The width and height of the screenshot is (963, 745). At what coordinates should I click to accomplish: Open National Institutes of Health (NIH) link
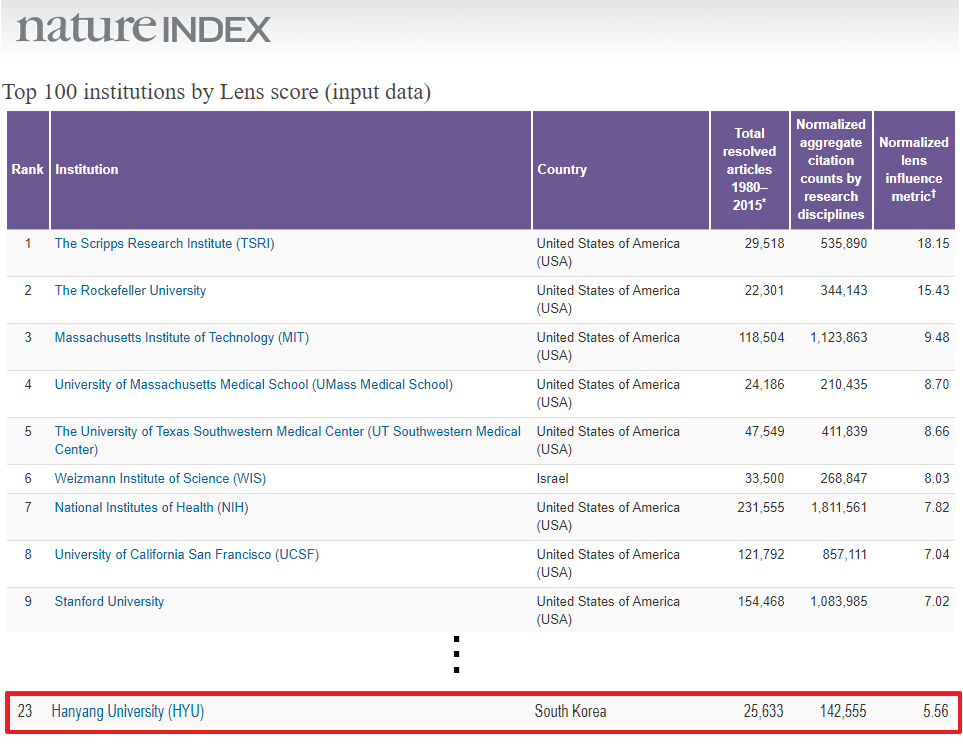151,508
